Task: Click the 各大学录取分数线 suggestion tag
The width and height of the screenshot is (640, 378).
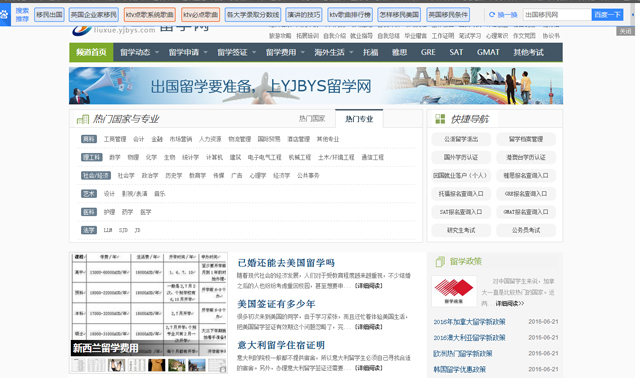Action: [253, 15]
